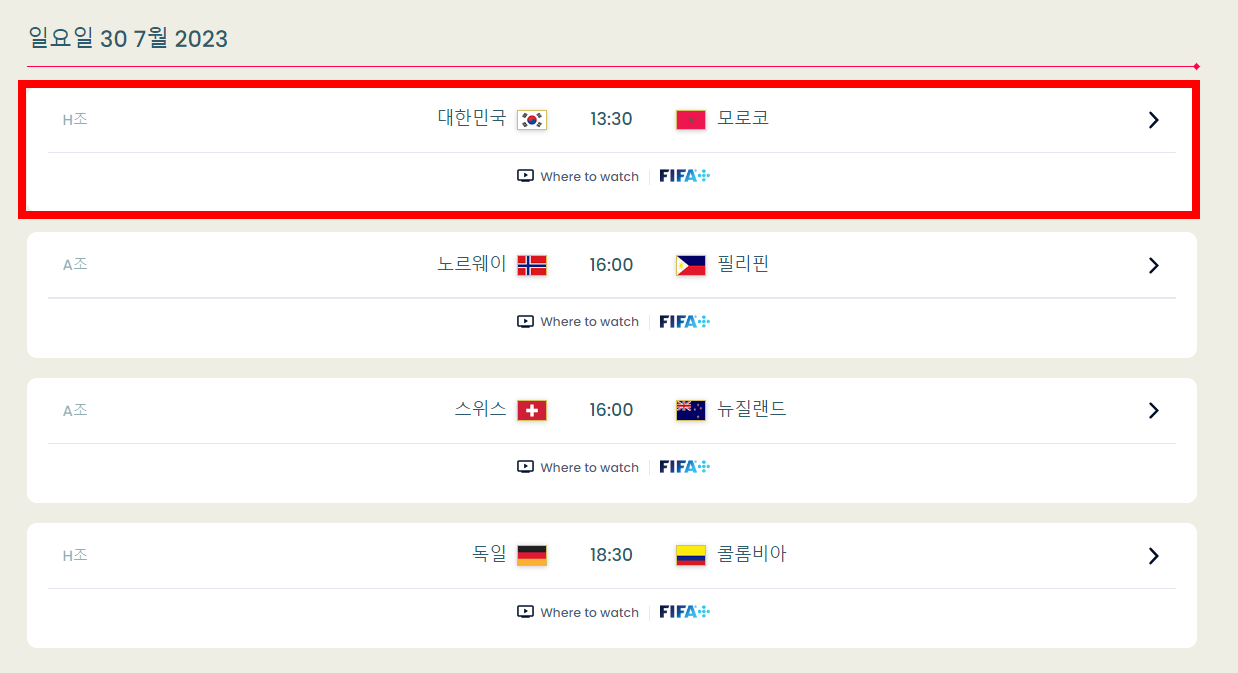1238x673 pixels.
Task: Open FIFA+ link for the Germany match
Action: coord(686,611)
